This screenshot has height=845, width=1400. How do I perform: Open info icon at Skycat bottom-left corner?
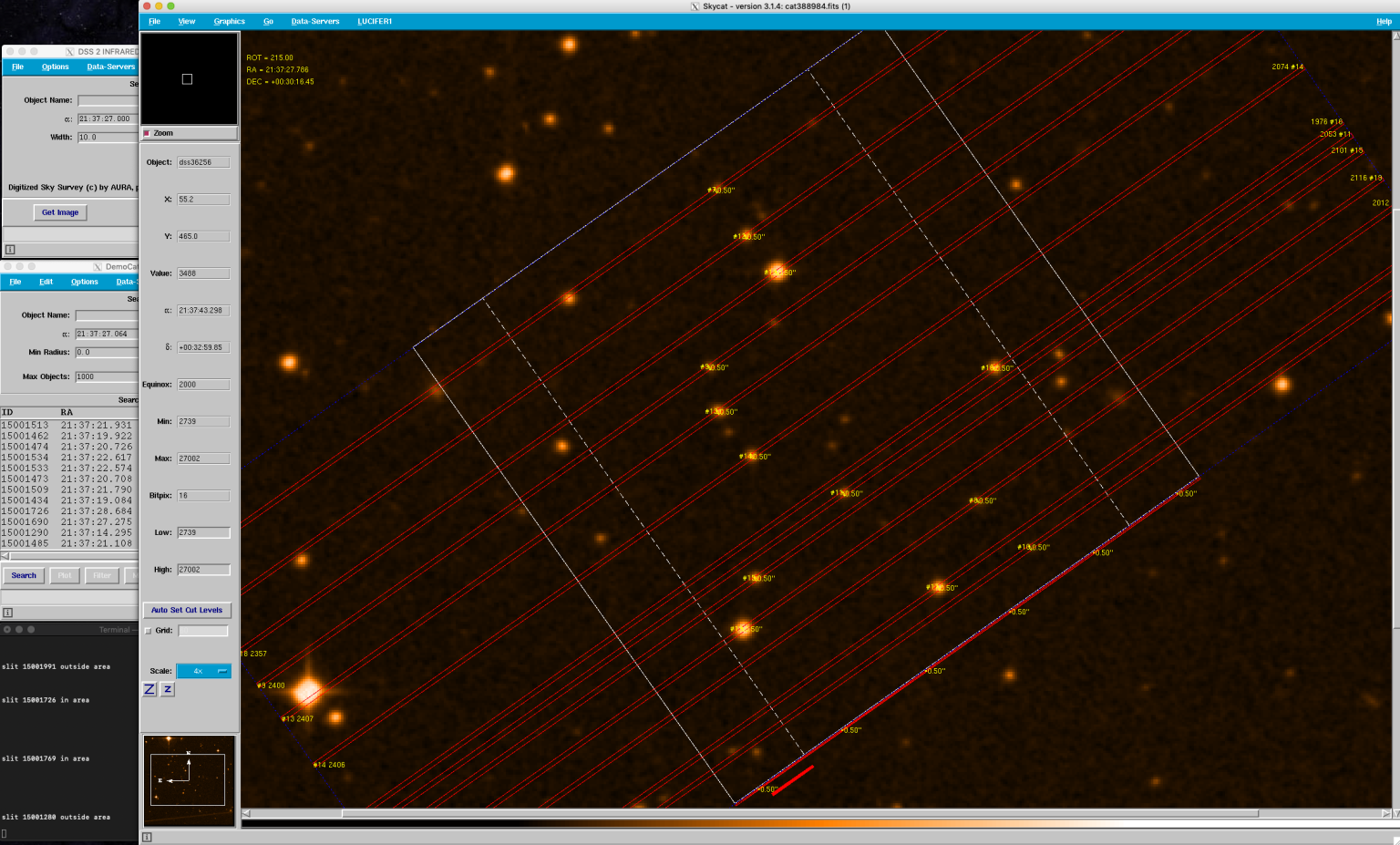(147, 837)
